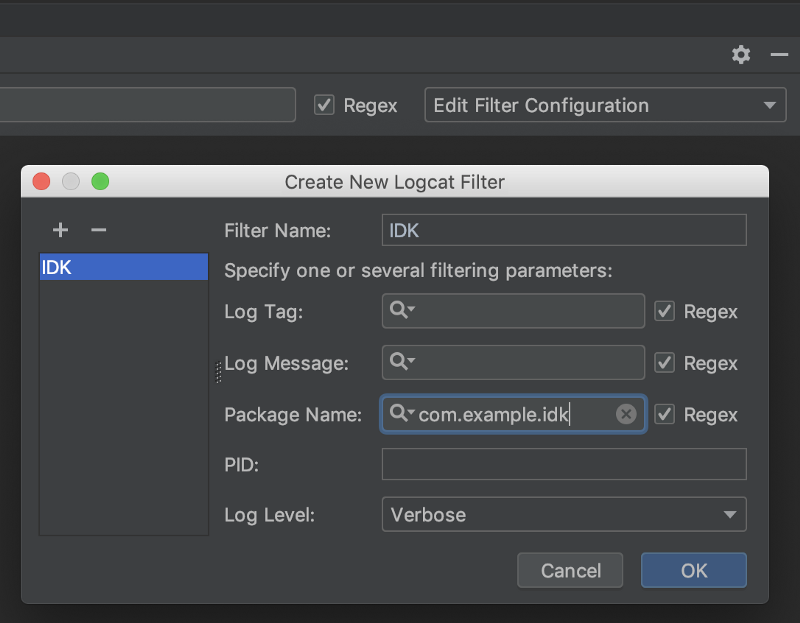The image size is (800, 623).
Task: Confirm the filter with OK
Action: coord(694,571)
